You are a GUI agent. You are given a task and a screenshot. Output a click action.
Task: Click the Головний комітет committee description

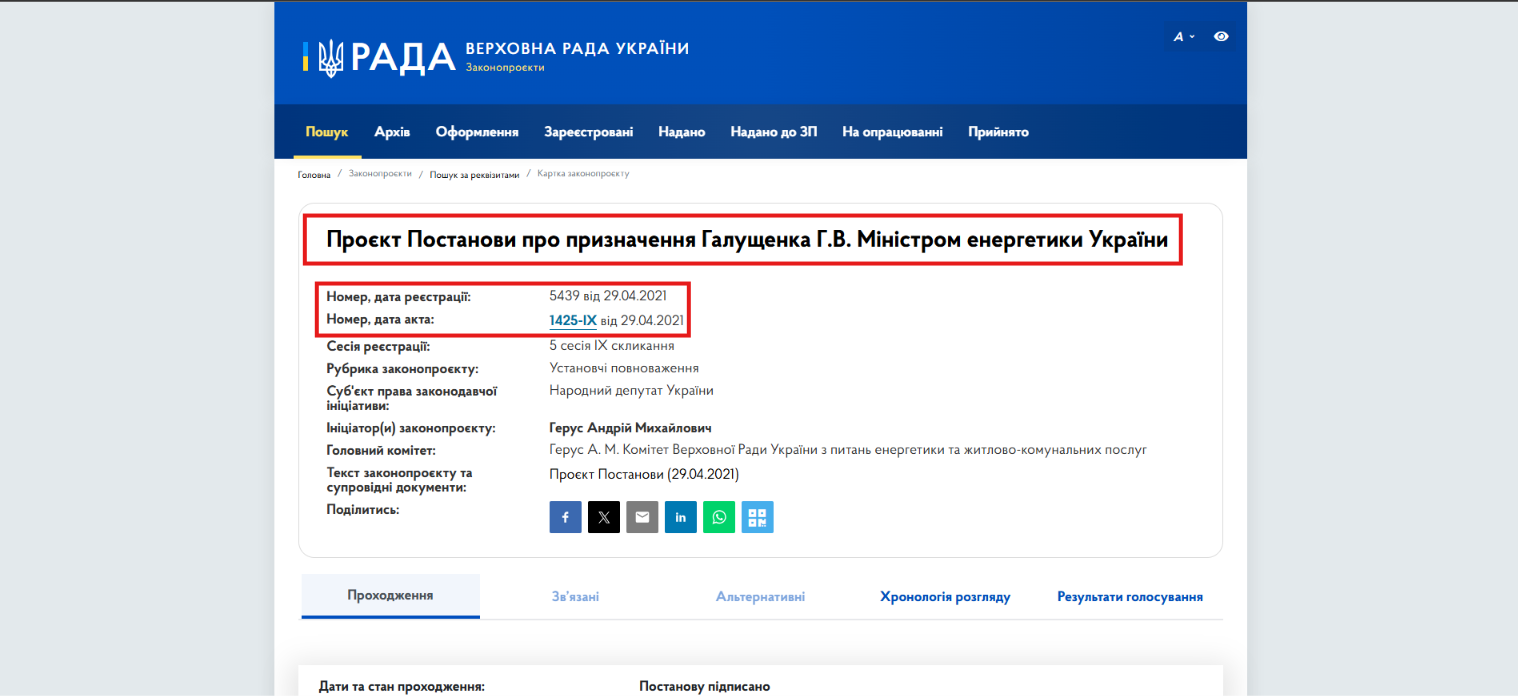848,450
